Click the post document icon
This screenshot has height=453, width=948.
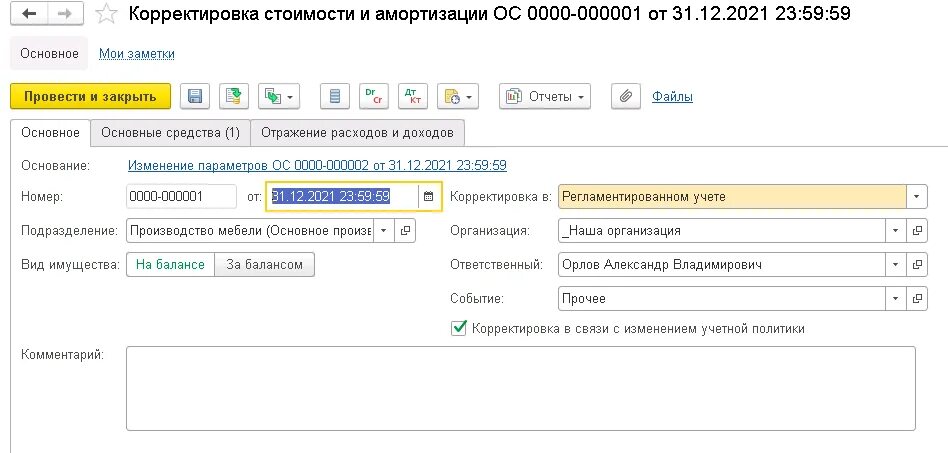pos(233,96)
